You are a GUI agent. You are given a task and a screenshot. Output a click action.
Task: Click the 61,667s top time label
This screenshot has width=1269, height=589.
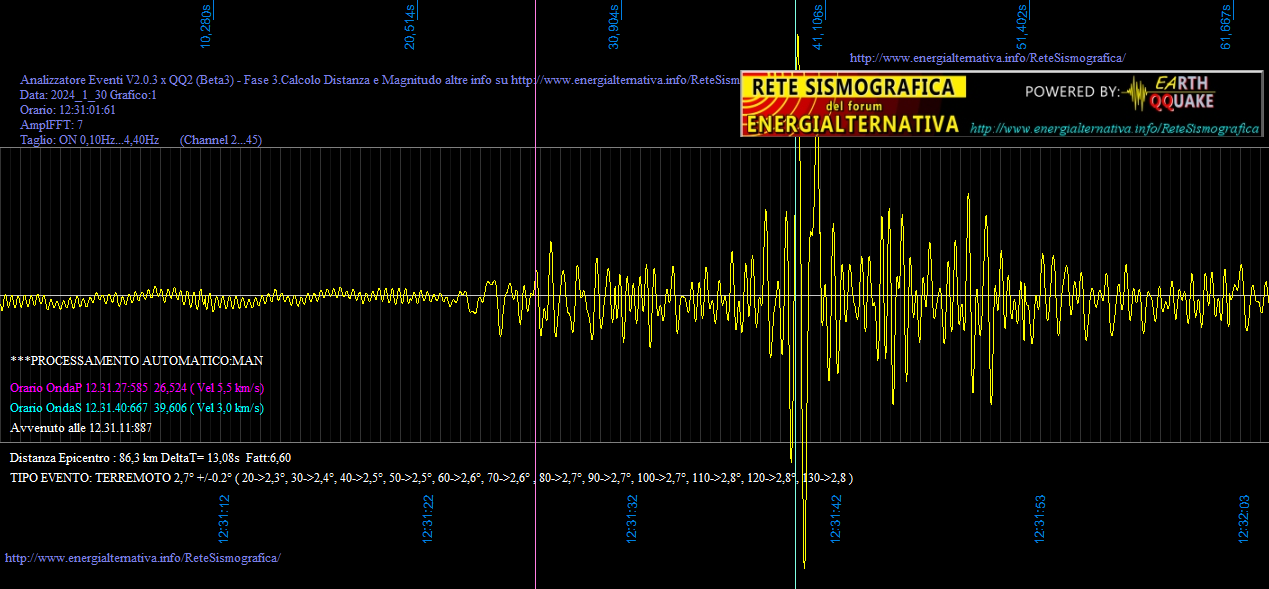point(1226,27)
